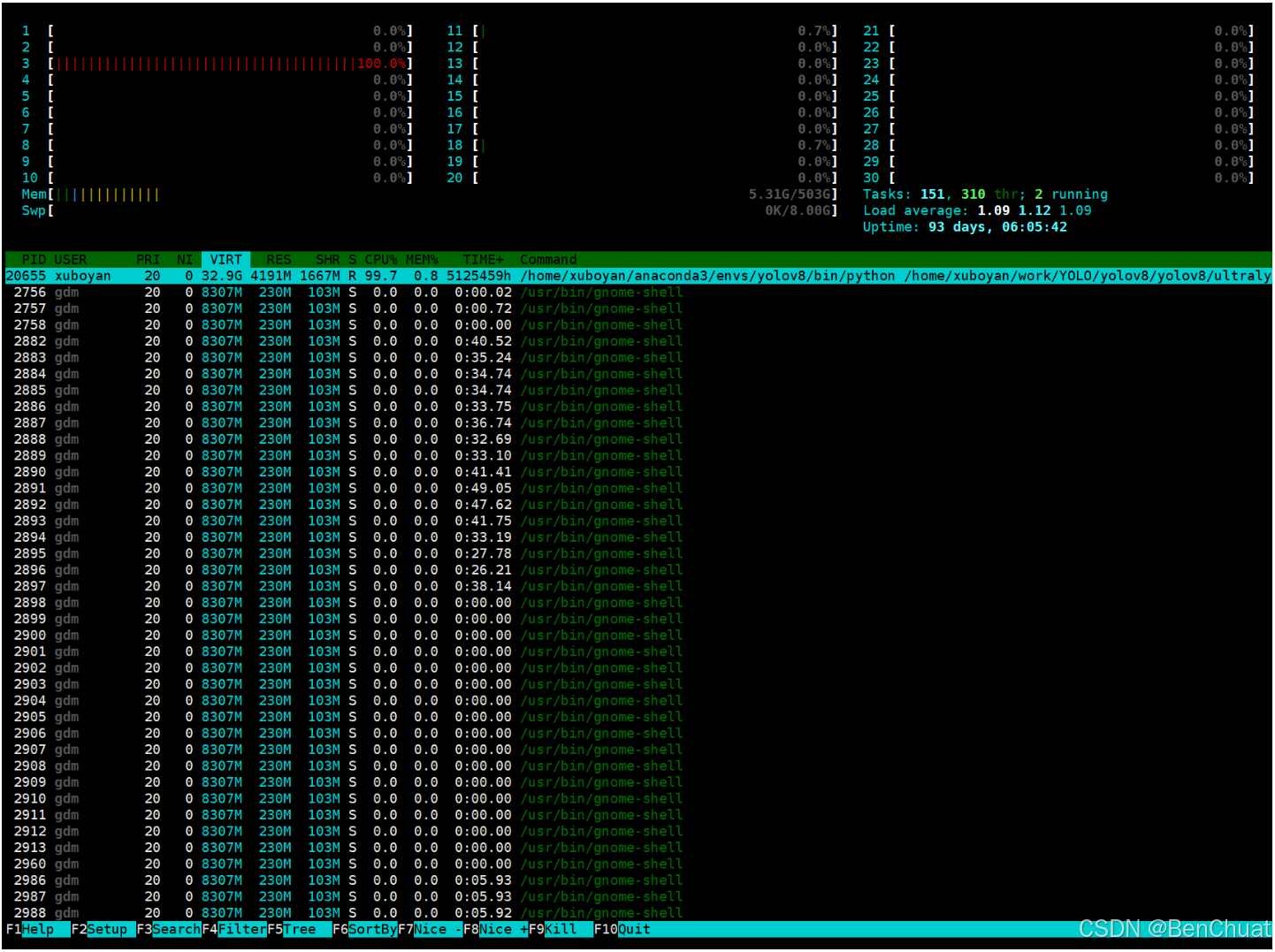Sort by the MEM% column header

[422, 259]
